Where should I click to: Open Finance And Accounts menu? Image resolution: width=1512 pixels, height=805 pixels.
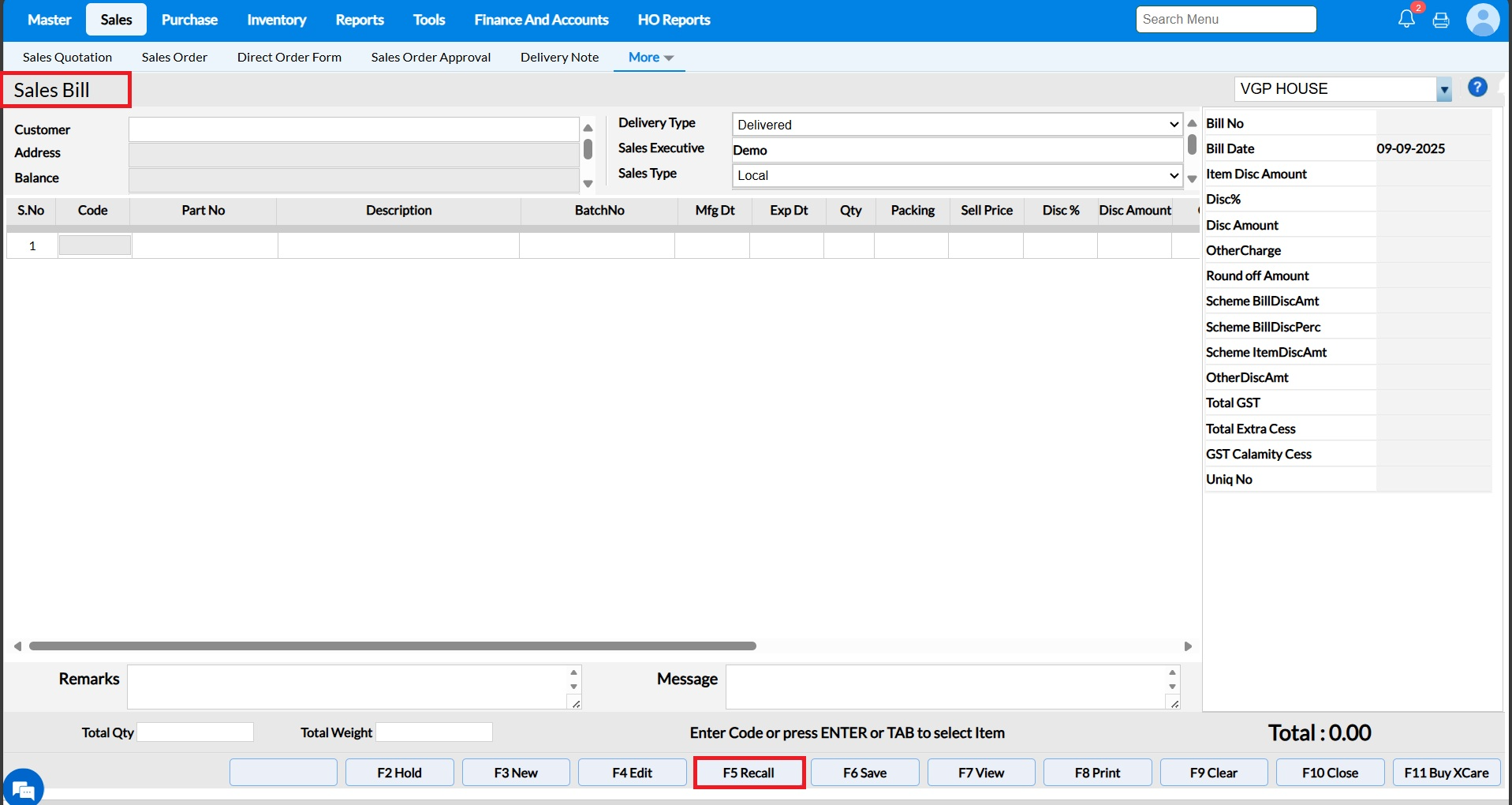click(541, 20)
